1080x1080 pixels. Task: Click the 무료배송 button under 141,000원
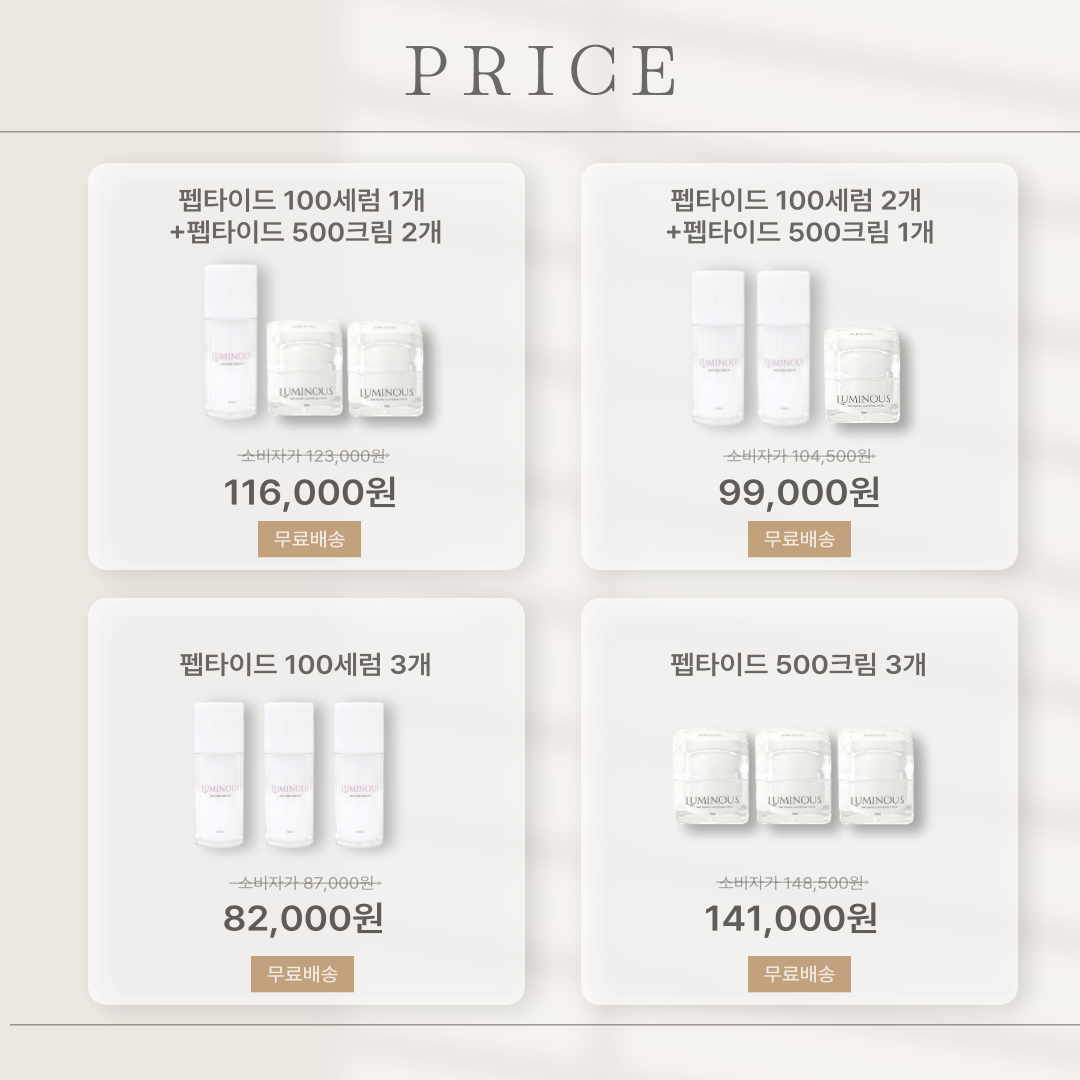[799, 973]
